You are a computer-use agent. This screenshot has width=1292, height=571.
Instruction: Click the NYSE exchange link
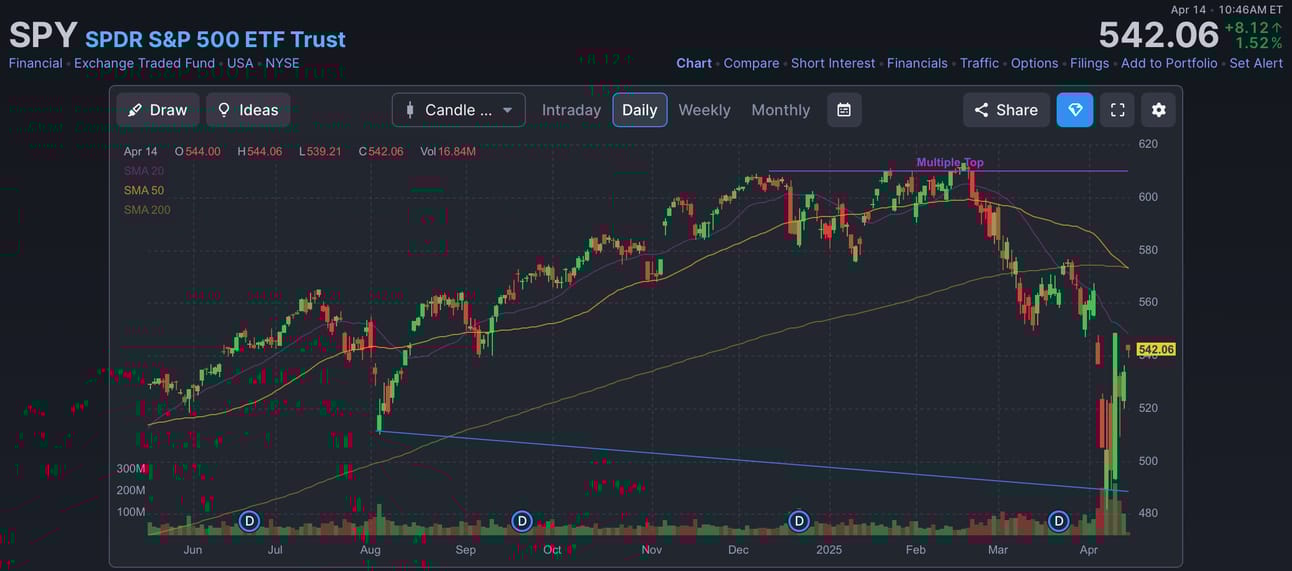[282, 63]
